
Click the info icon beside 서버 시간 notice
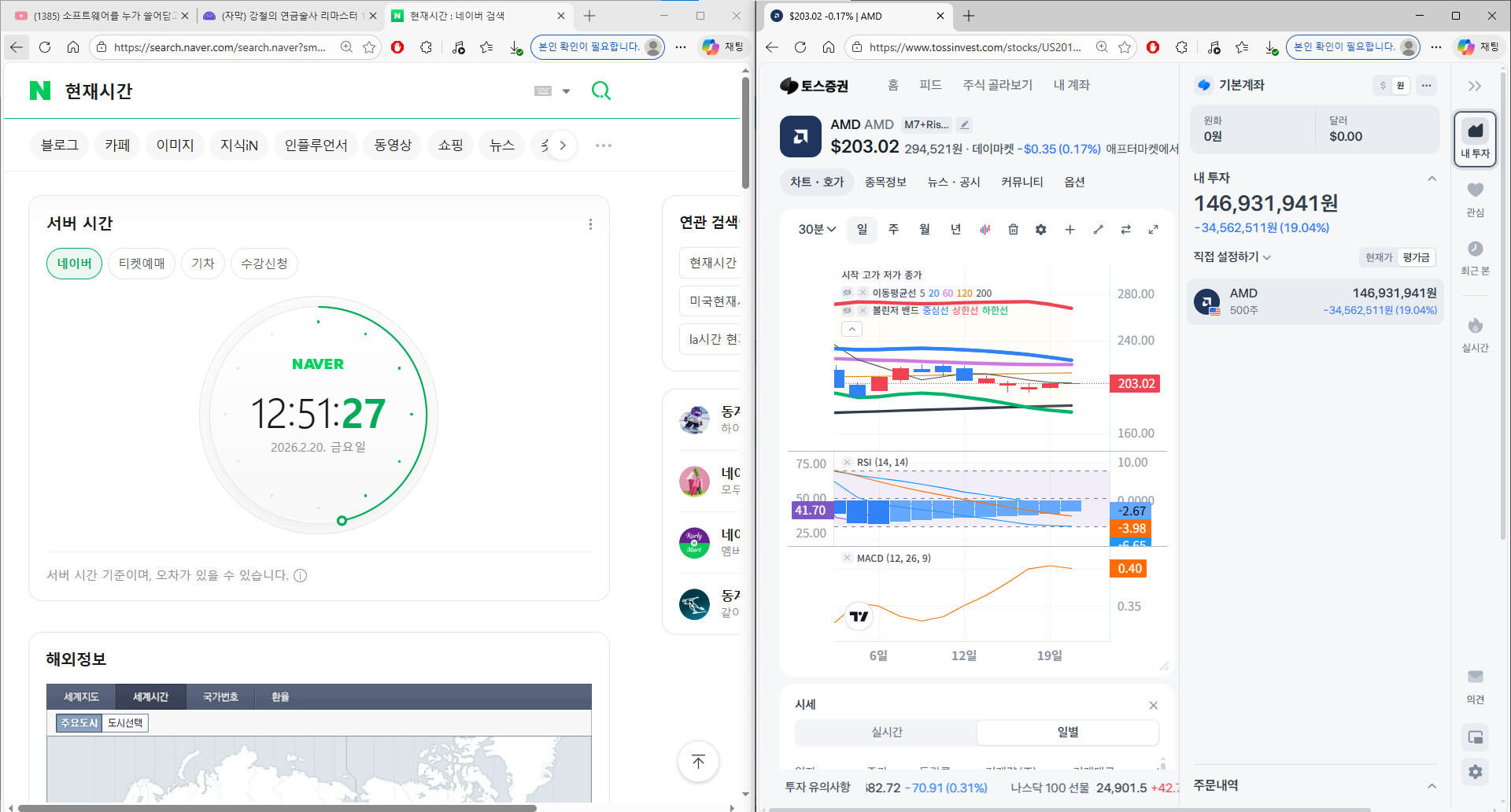click(x=300, y=576)
